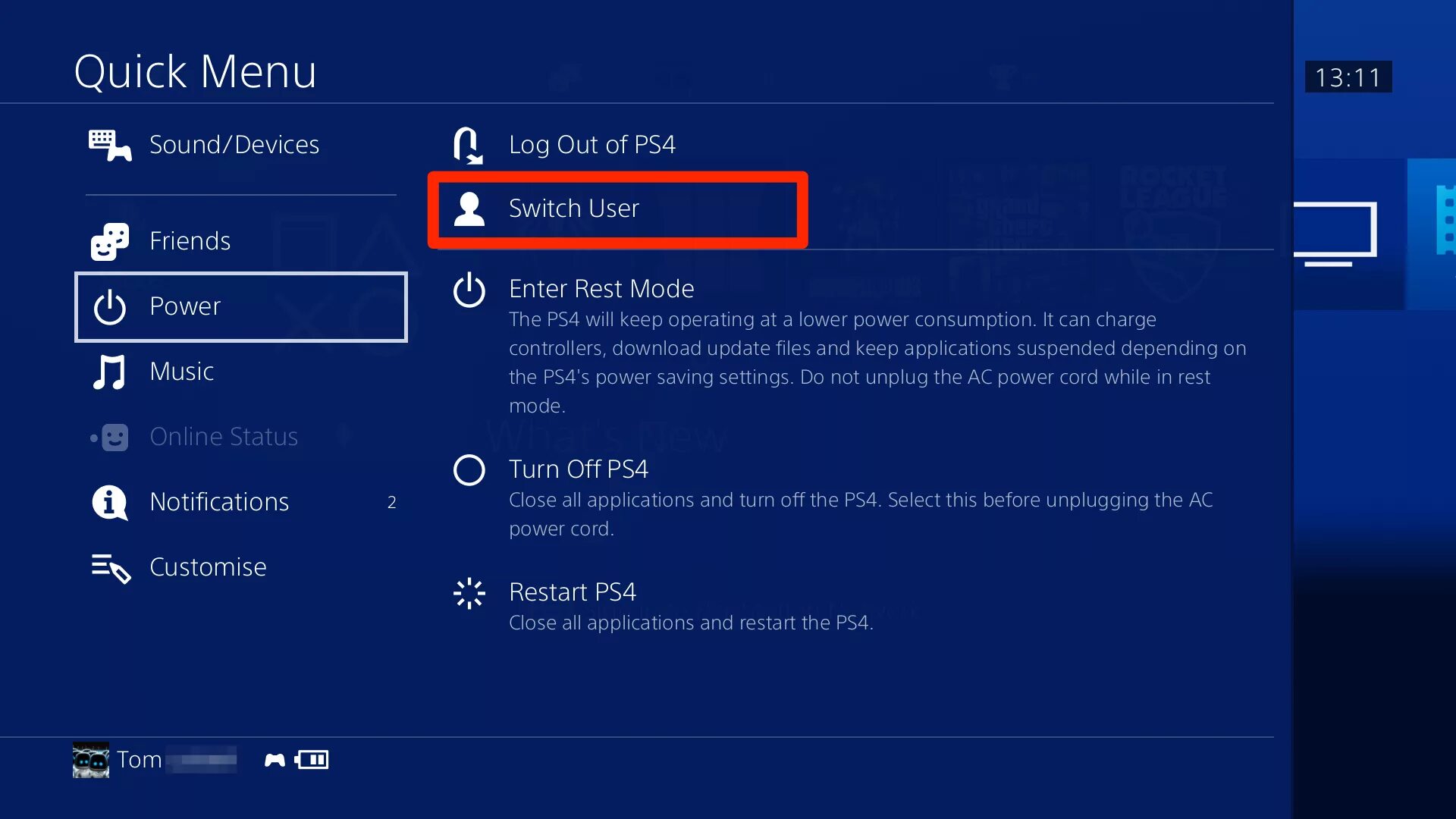Click Tom's user profile avatar
1456x819 pixels.
[90, 759]
